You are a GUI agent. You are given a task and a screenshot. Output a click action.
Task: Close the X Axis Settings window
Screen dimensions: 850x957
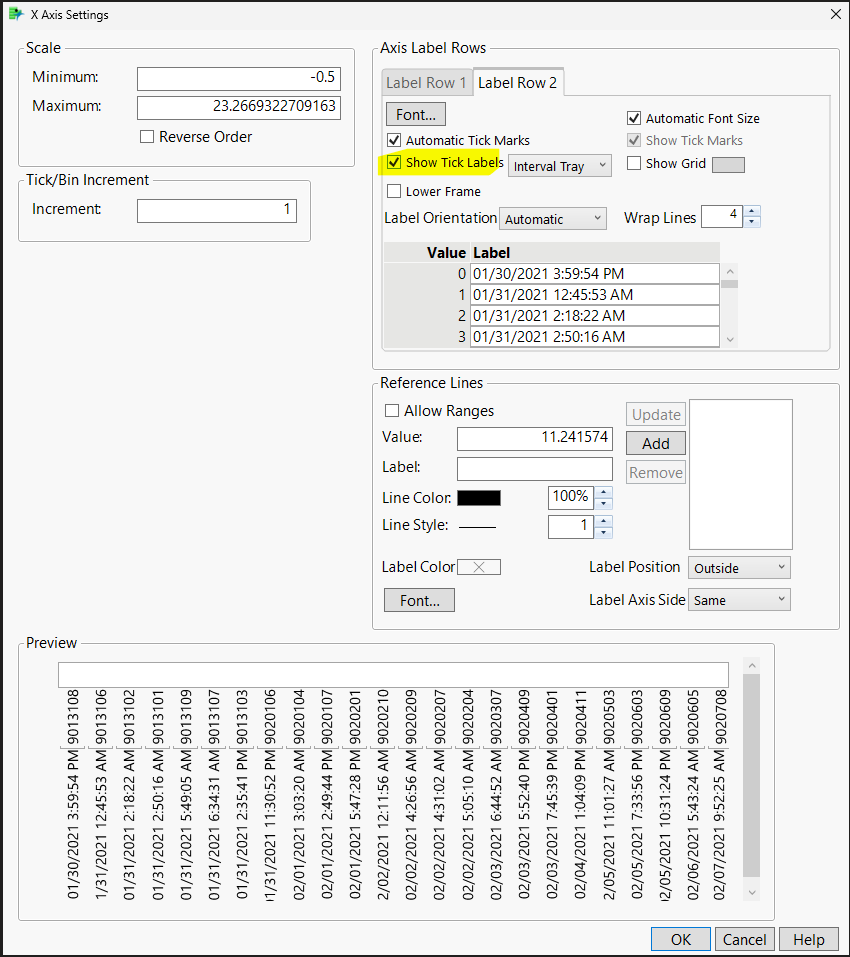pyautogui.click(x=835, y=14)
